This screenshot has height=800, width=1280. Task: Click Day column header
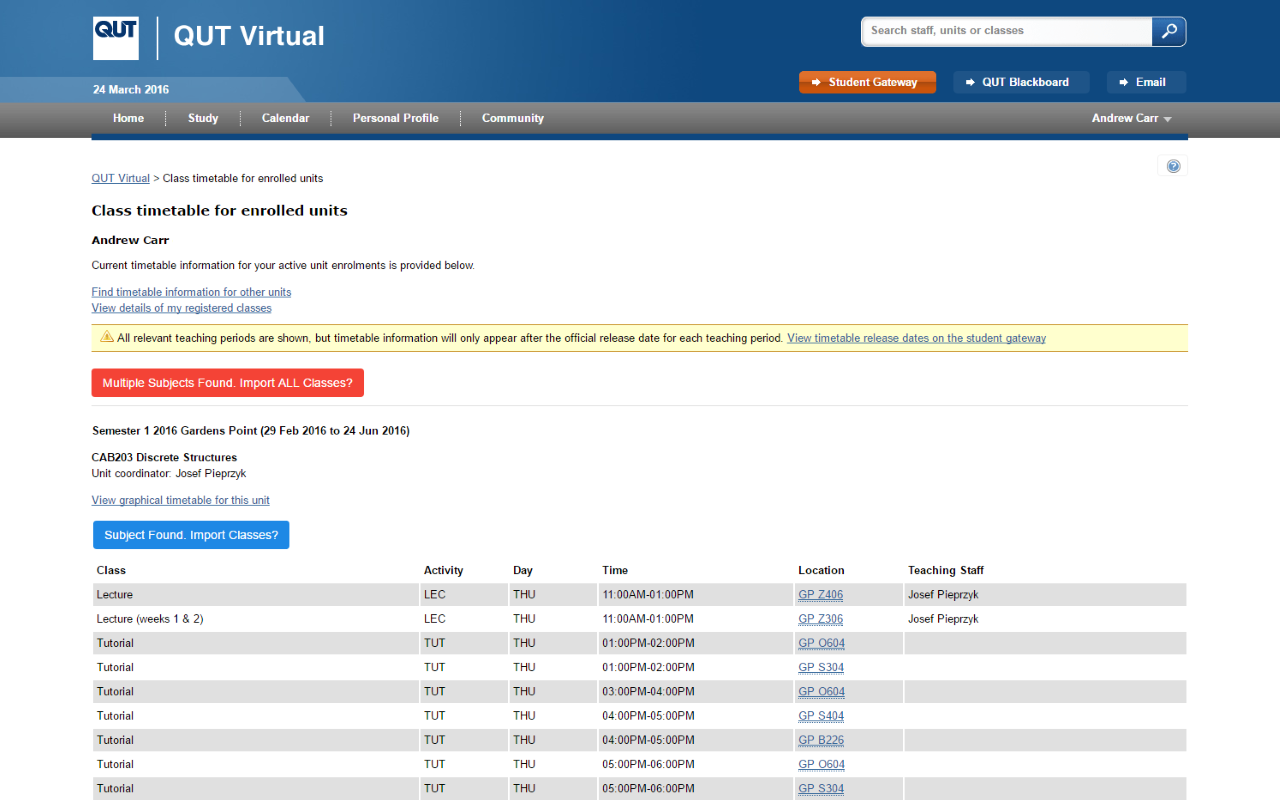[x=523, y=570]
